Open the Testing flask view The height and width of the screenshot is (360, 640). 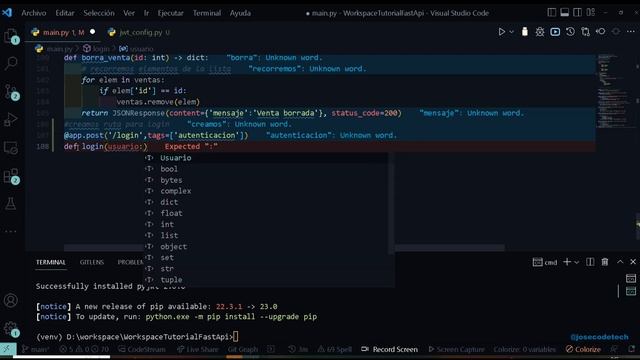[11, 203]
